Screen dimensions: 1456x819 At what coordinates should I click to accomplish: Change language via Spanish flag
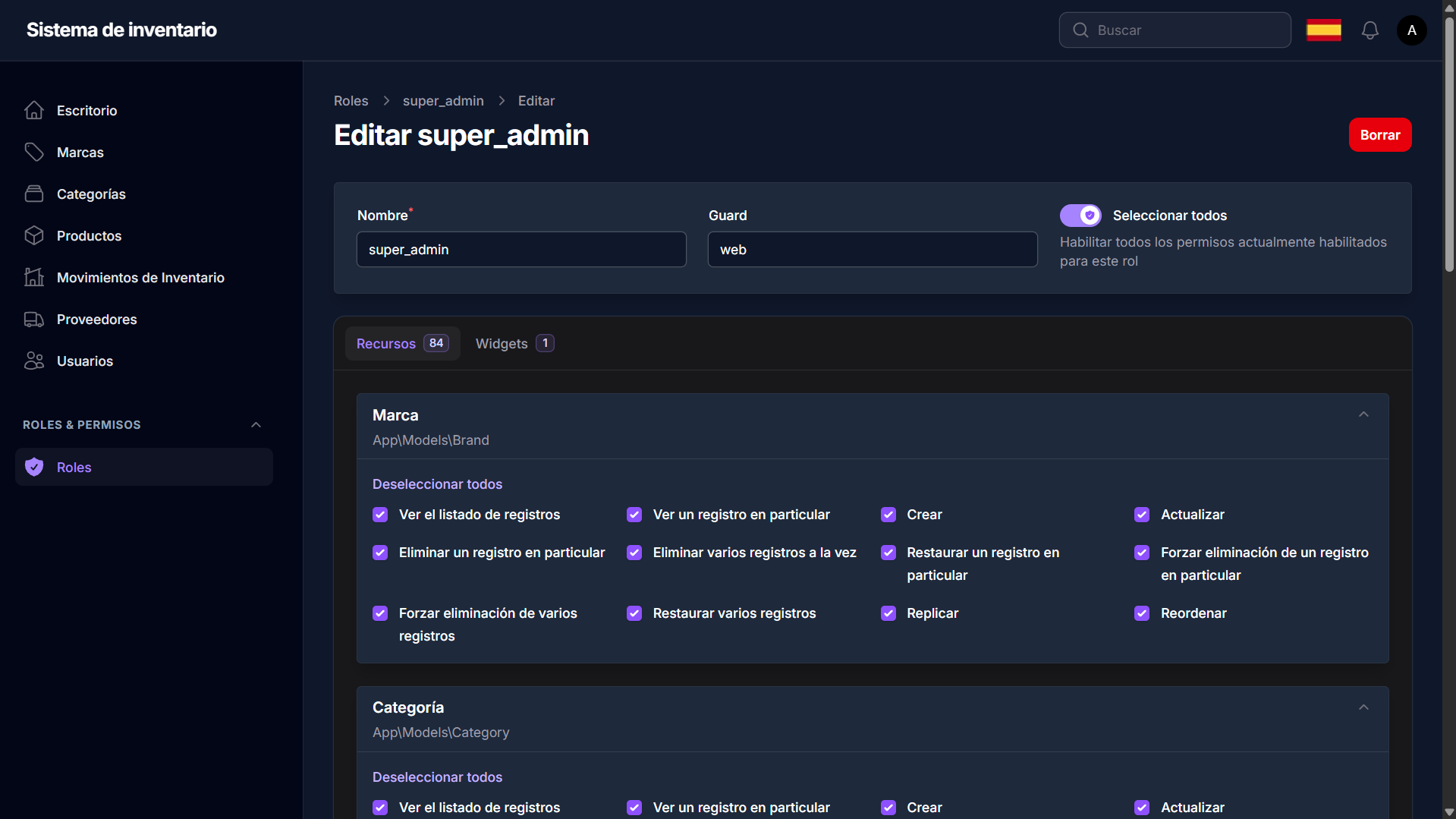pyautogui.click(x=1323, y=30)
